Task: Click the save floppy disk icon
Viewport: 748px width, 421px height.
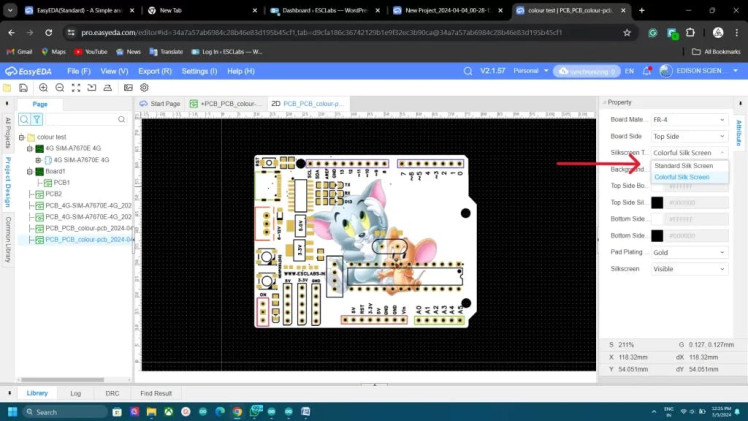Action: [24, 88]
